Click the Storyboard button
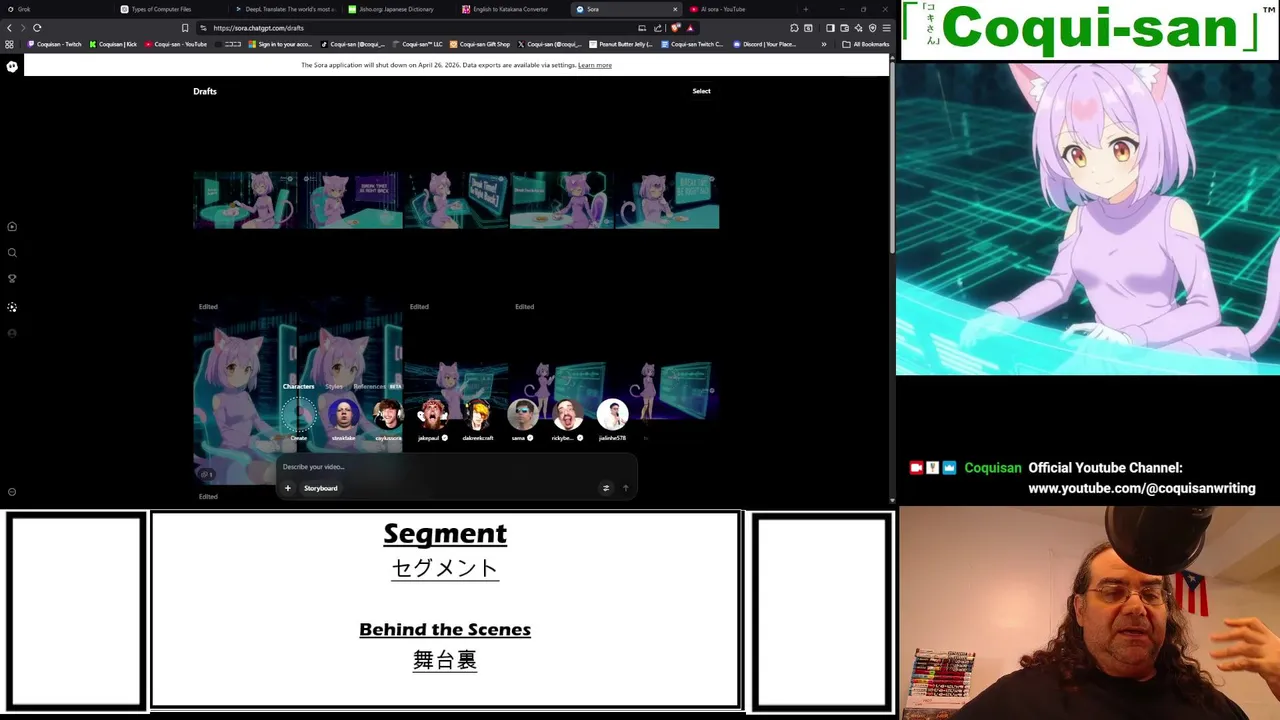 [x=321, y=488]
